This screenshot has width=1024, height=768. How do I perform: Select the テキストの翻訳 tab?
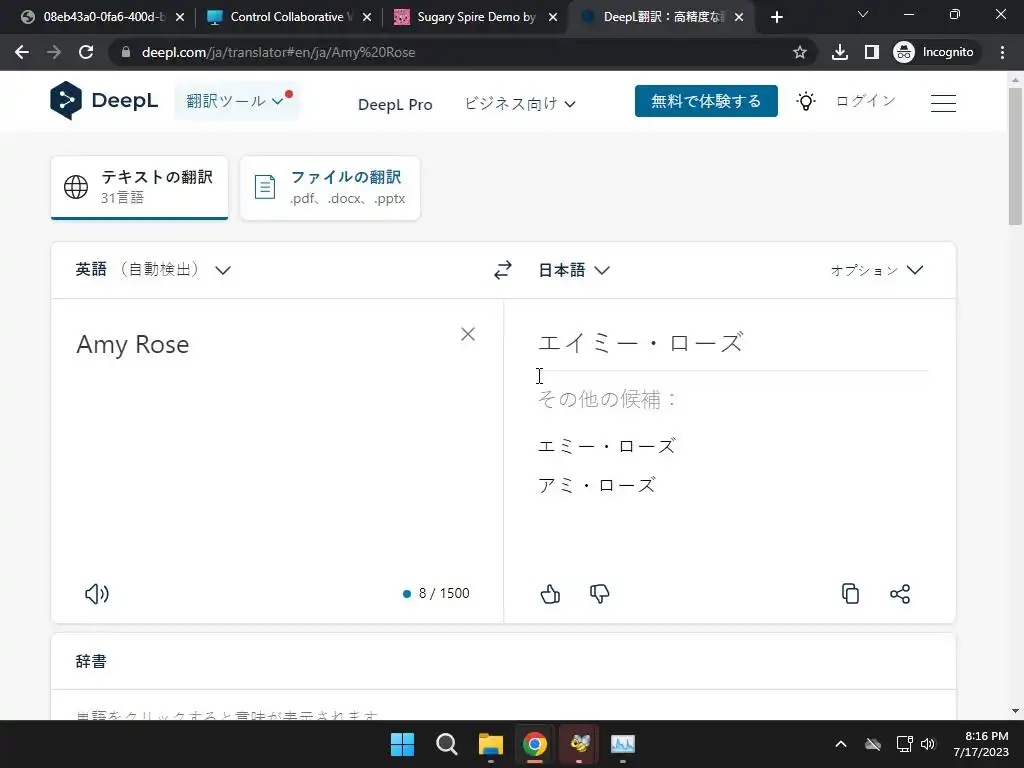[x=140, y=187]
